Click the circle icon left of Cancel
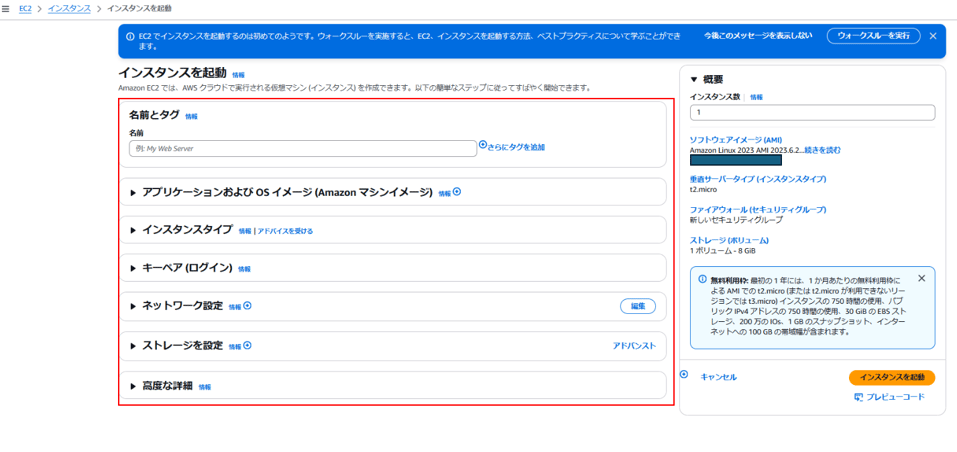 pyautogui.click(x=684, y=374)
